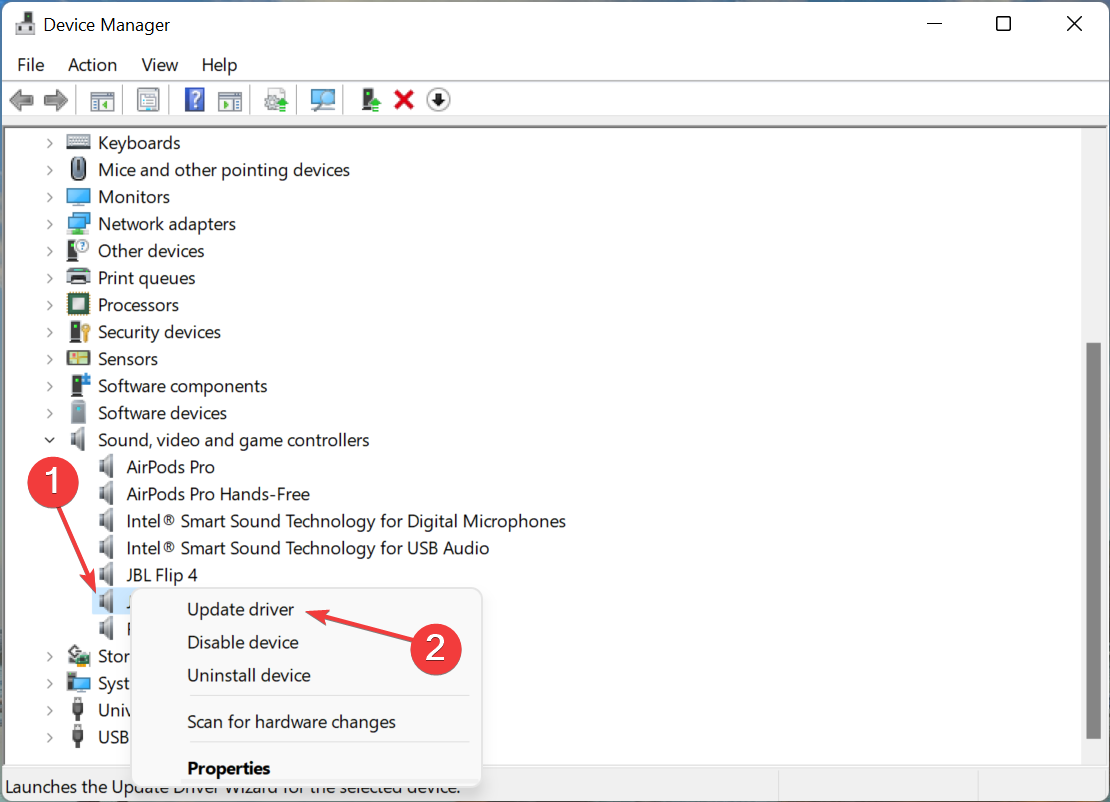Viewport: 1110px width, 802px height.
Task: Choose Scan for hardware changes in context menu
Action: 291,722
